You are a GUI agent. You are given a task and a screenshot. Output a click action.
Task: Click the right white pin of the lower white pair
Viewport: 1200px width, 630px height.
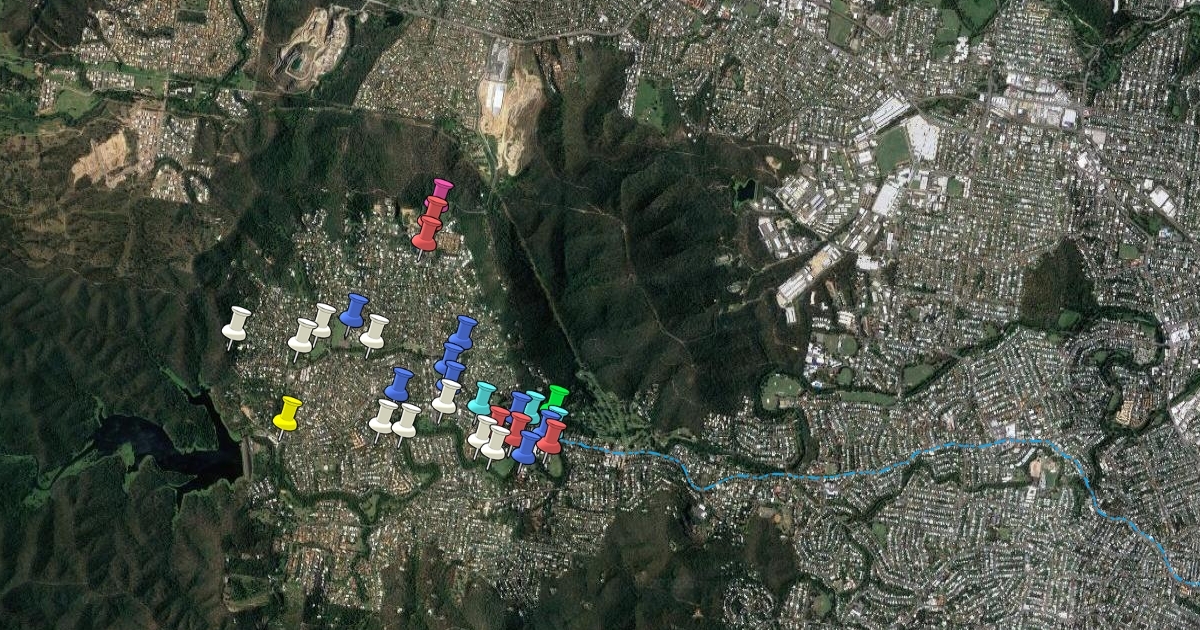(x=407, y=419)
